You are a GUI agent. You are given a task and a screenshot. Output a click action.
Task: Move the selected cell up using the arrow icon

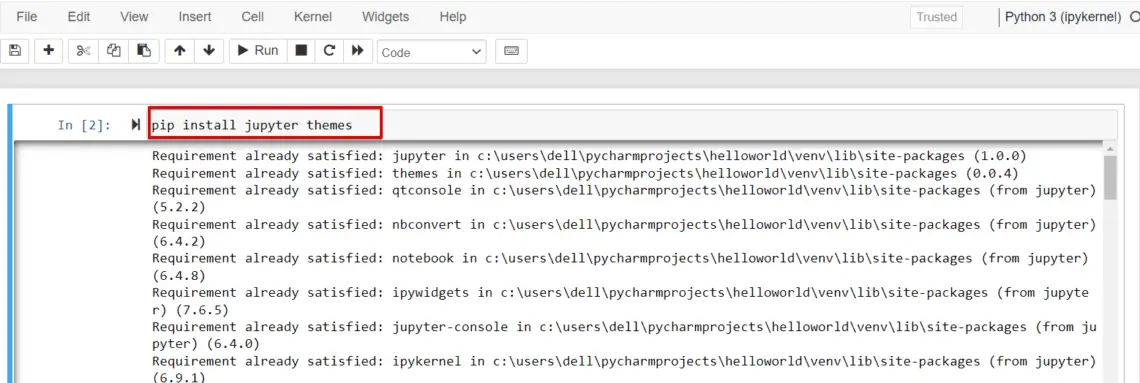(x=180, y=51)
